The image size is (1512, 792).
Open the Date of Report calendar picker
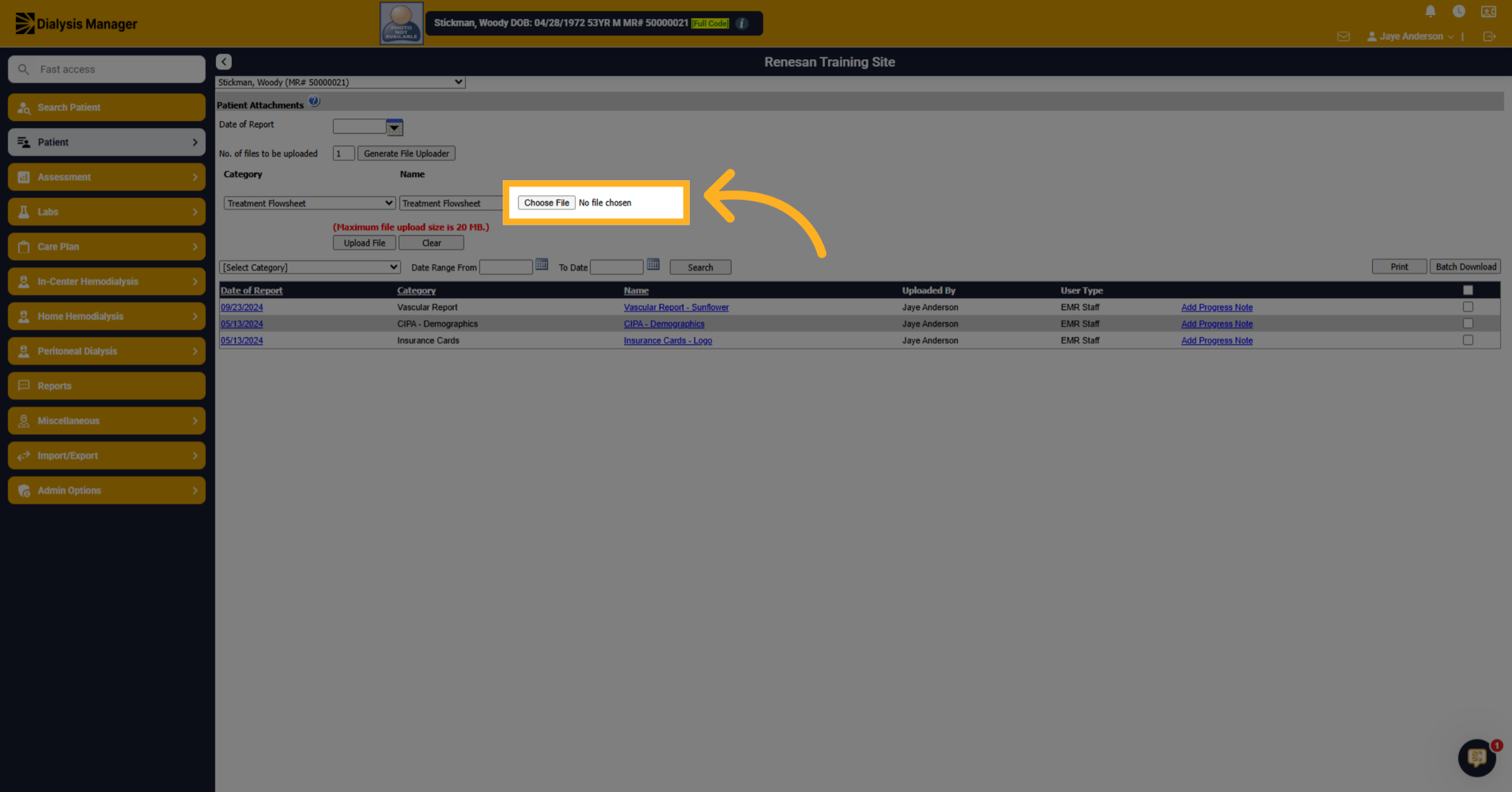pyautogui.click(x=394, y=127)
